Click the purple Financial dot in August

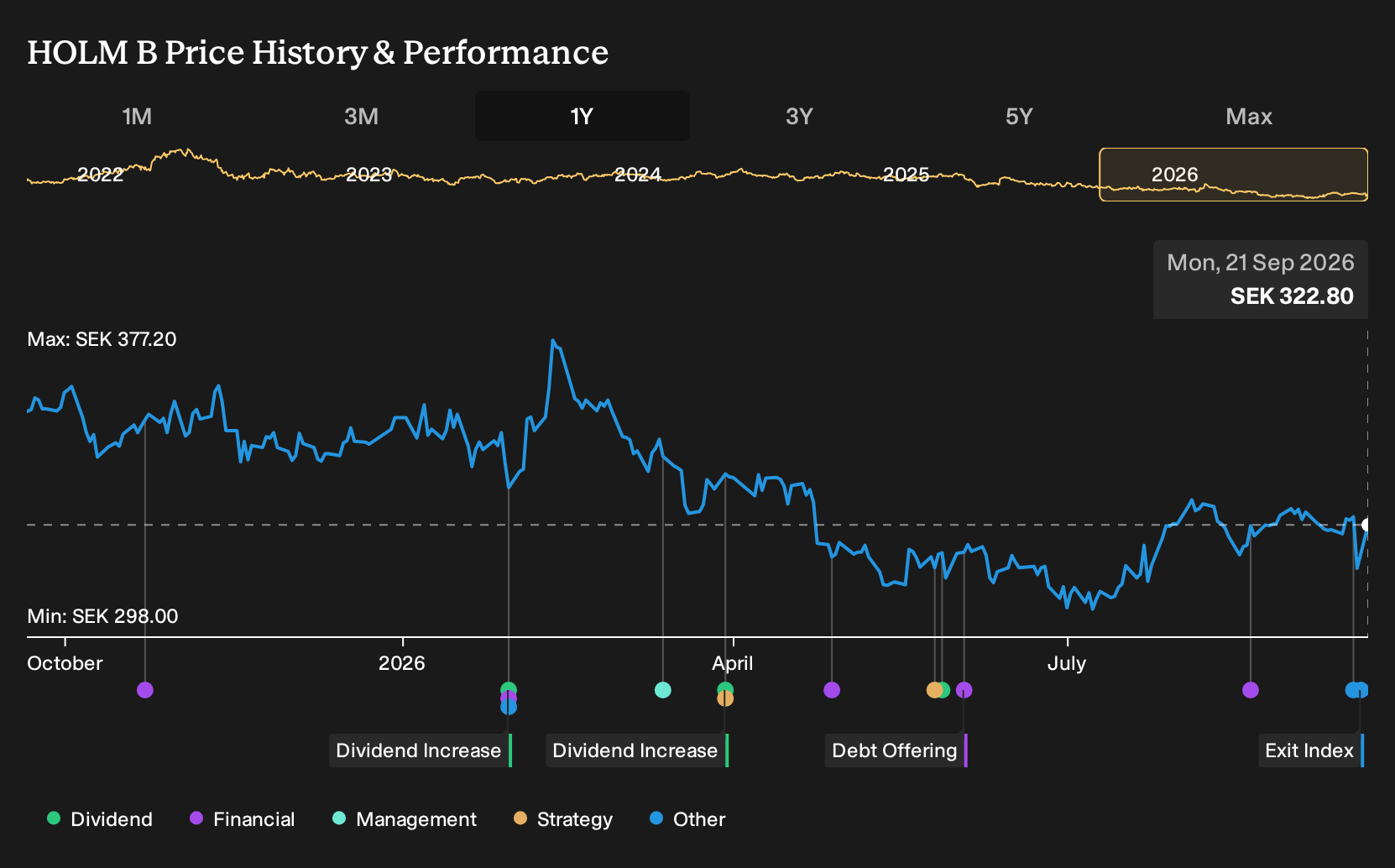click(x=1251, y=690)
